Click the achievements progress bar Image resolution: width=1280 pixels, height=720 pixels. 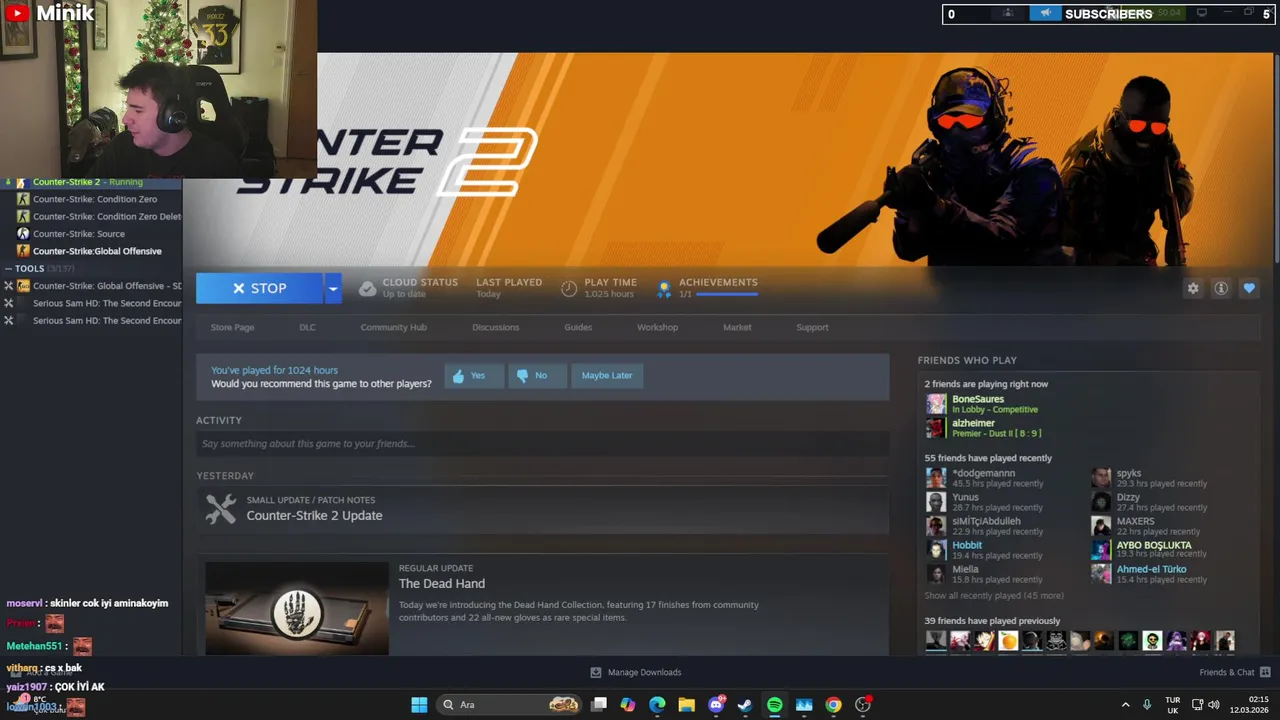tap(727, 294)
